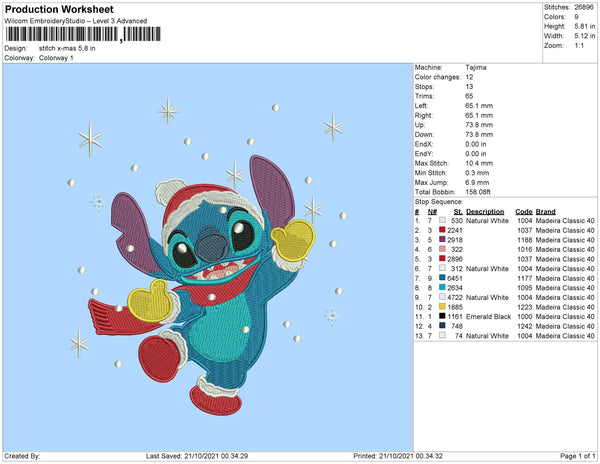Click code 1242 in stop row 12
Image resolution: width=600 pixels, height=464 pixels.
pos(524,326)
